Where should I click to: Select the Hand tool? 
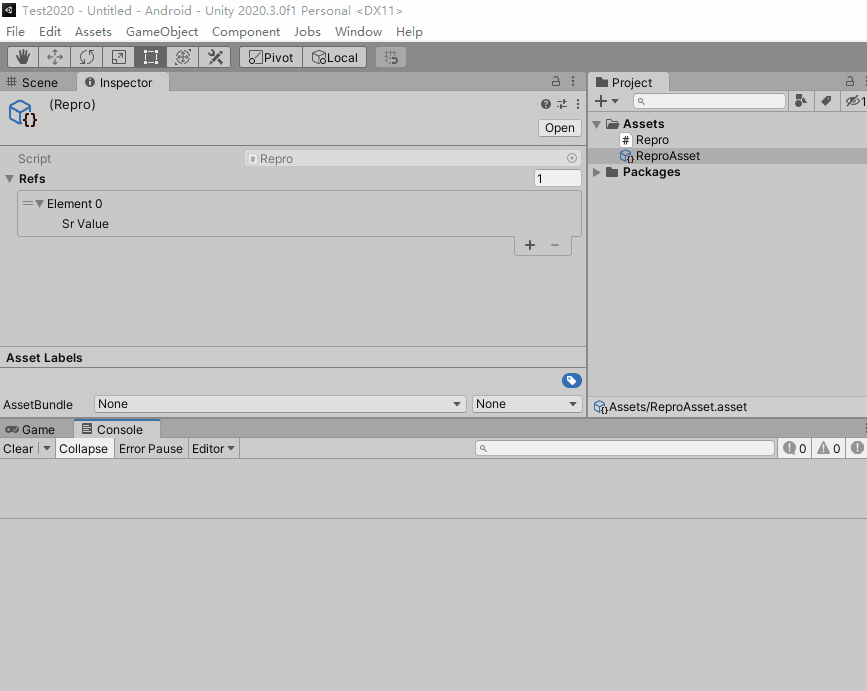[23, 57]
